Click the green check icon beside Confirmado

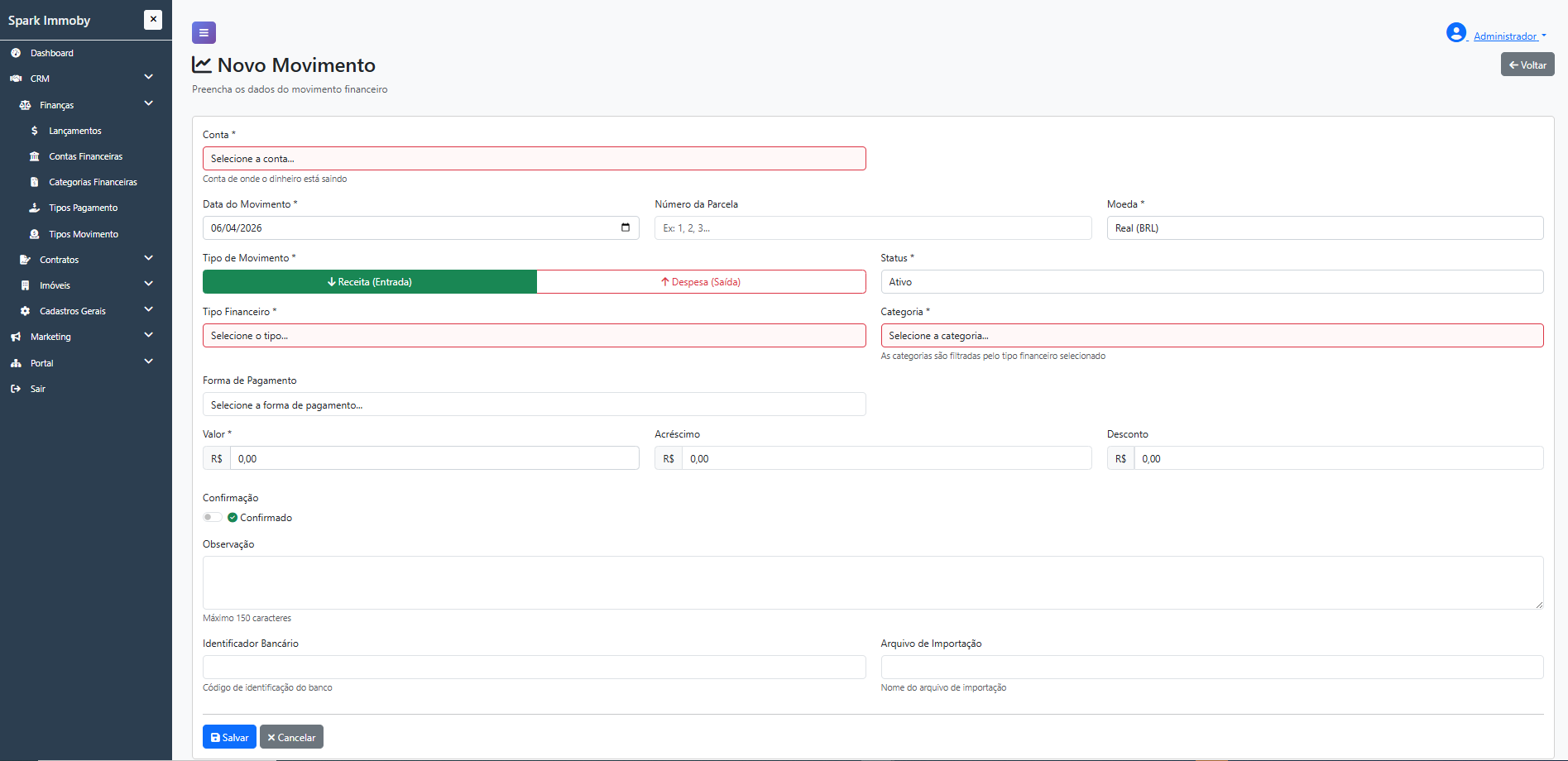pyautogui.click(x=233, y=518)
